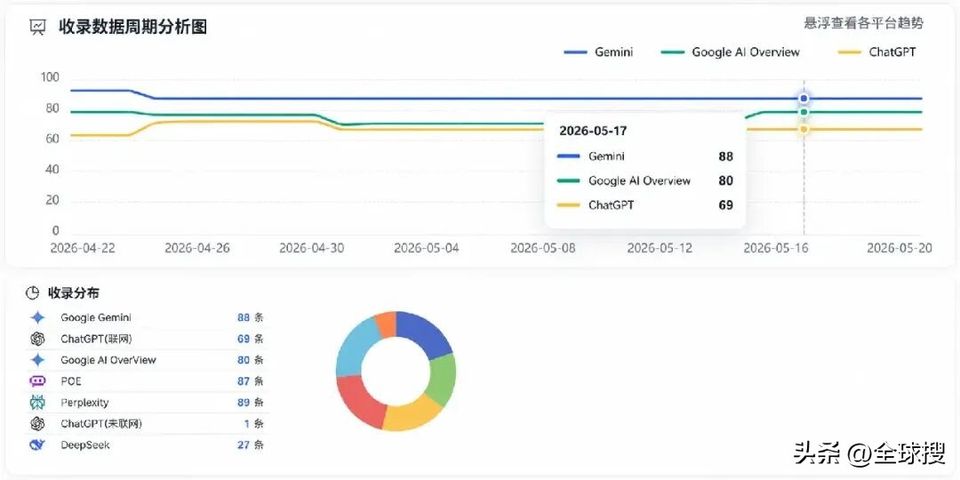Click the ChatGPT(联网) row label
Viewport: 960px width, 480px height.
[x=96, y=339]
